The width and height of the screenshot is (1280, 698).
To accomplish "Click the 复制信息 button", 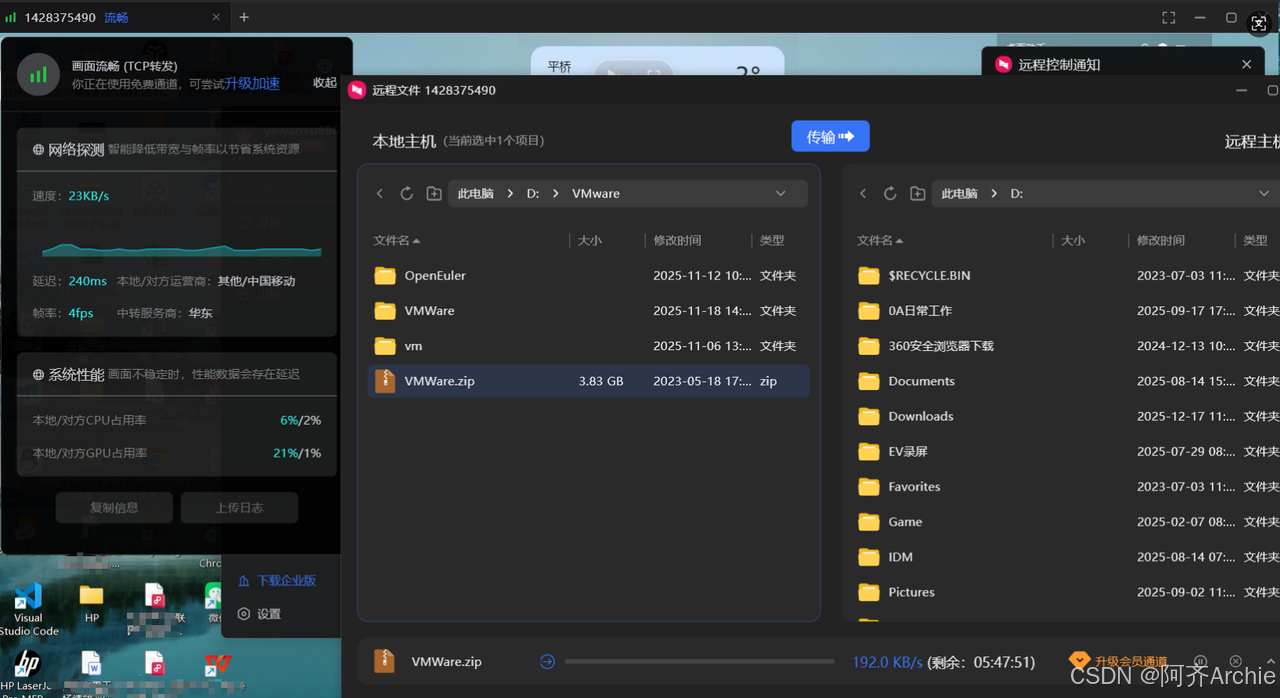I will [x=114, y=508].
